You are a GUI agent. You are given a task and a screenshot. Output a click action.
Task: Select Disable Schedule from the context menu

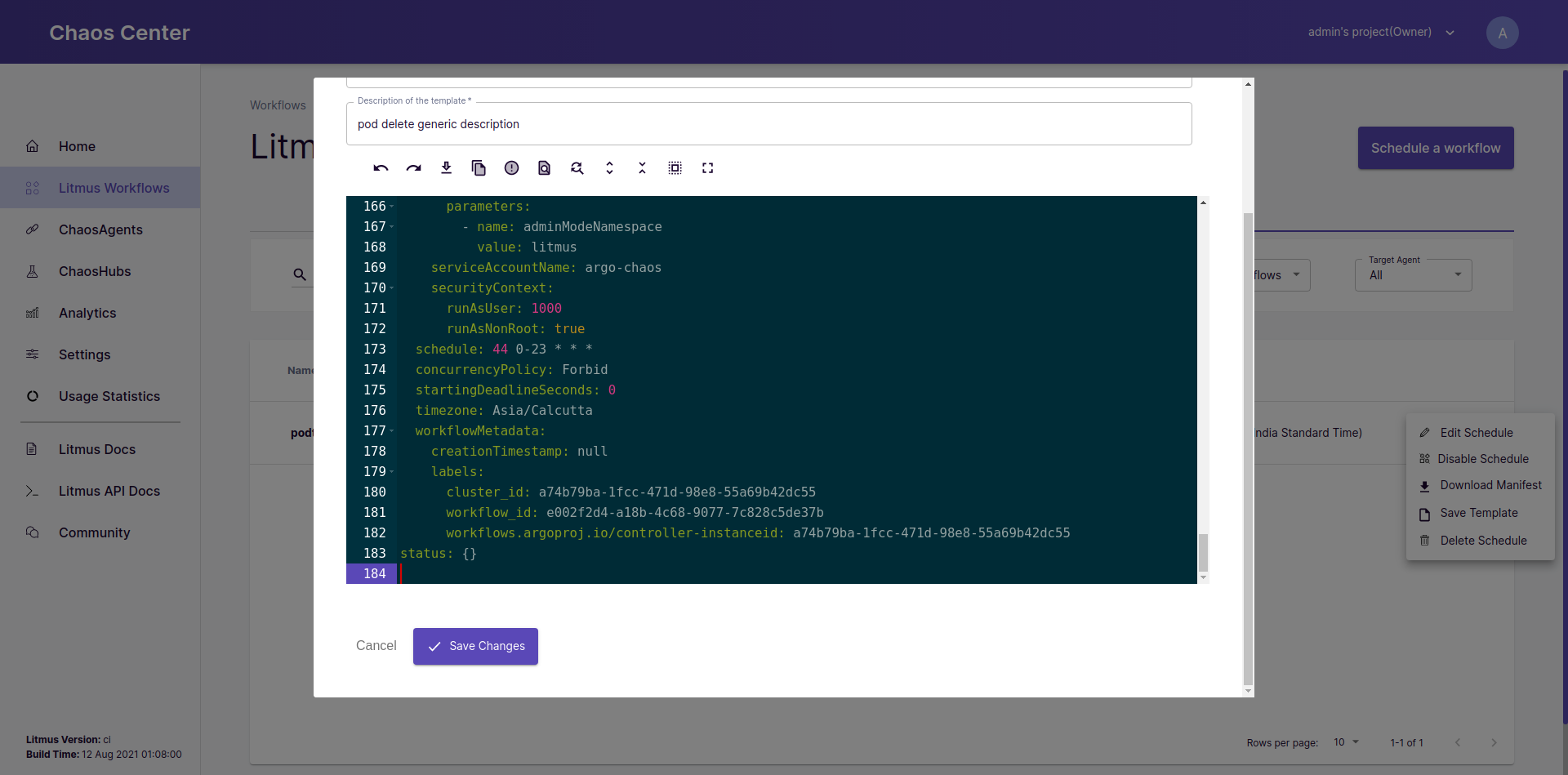point(1482,459)
